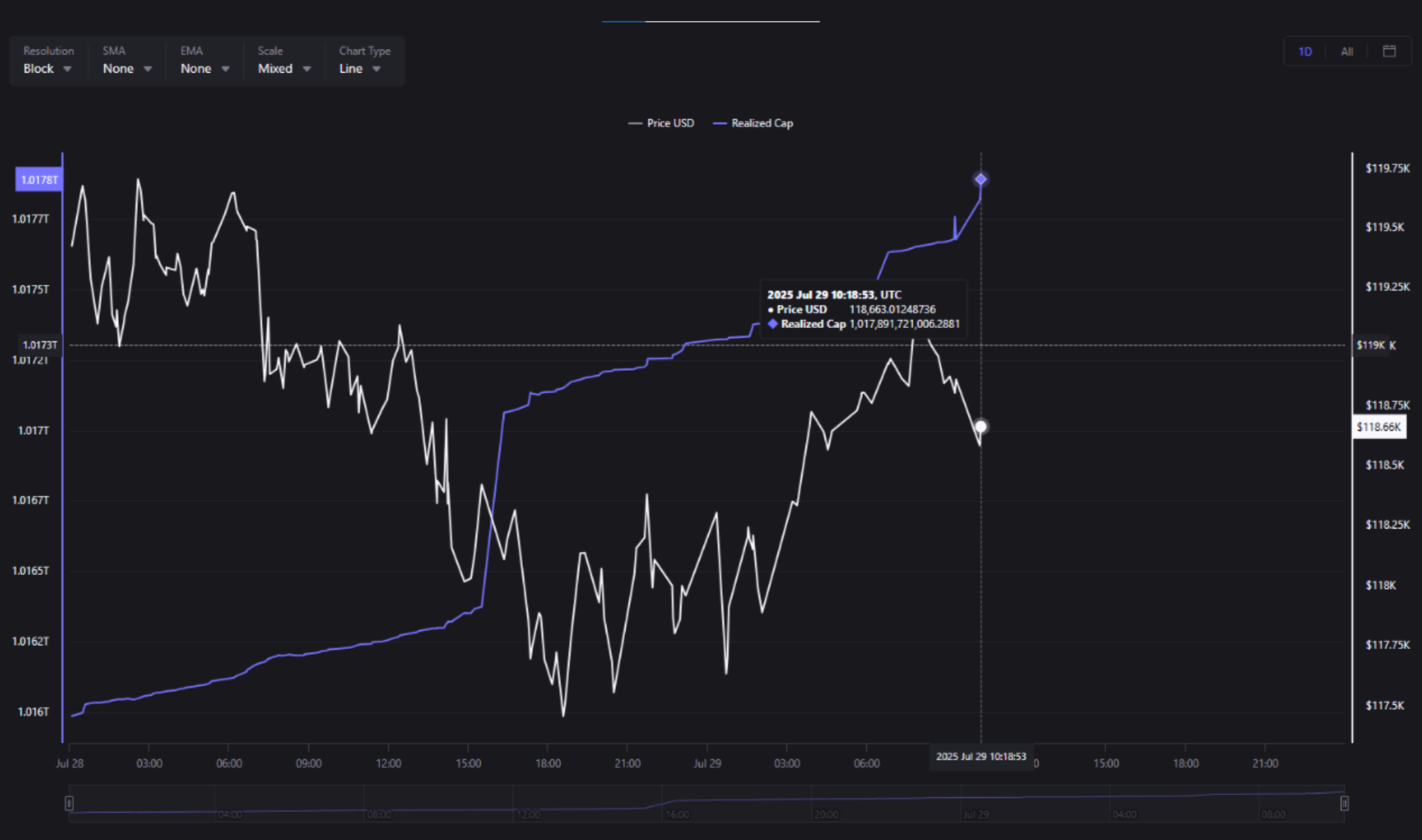Screen dimensions: 1422x840
Task: Click the 2025 Jul 29 10:18:53 time marker
Action: point(981,756)
